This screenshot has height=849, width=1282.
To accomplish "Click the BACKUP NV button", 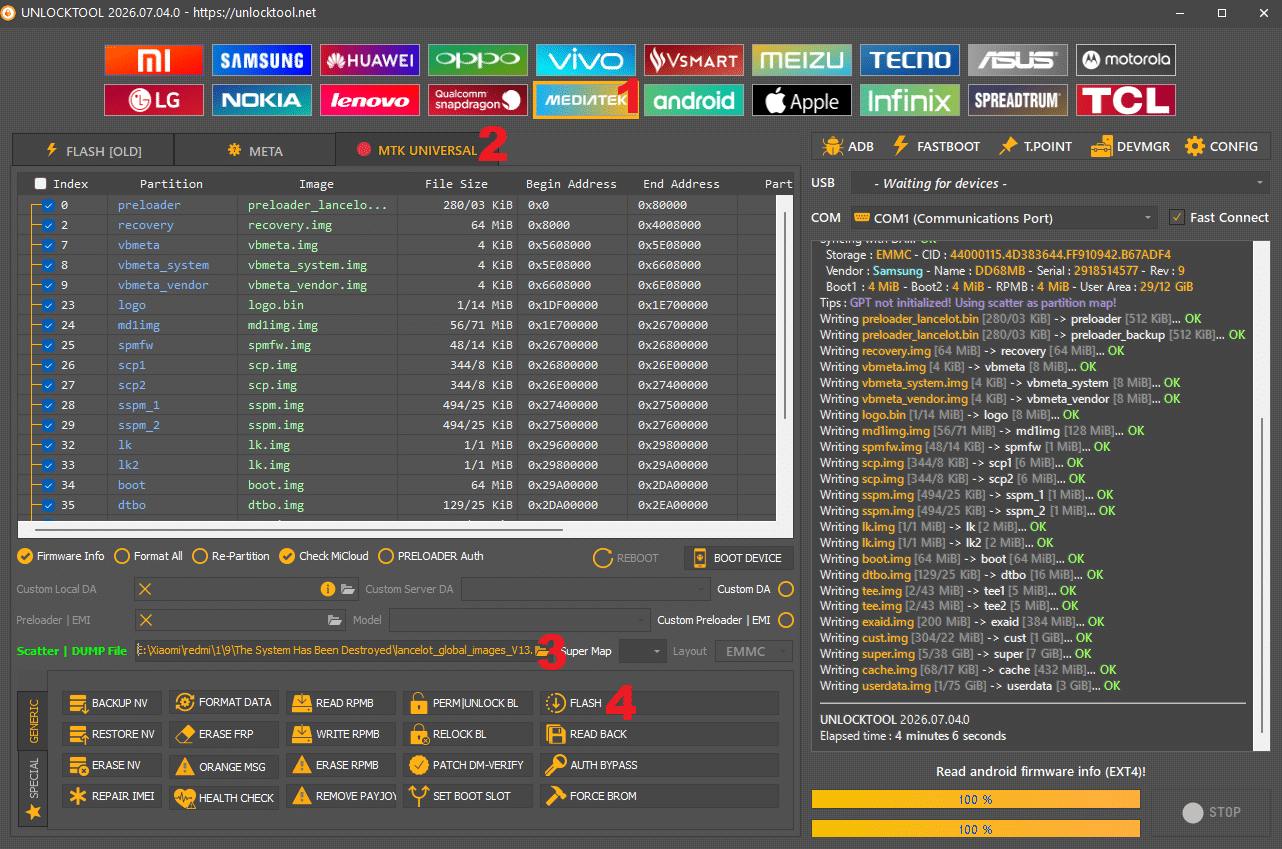I will 111,703.
